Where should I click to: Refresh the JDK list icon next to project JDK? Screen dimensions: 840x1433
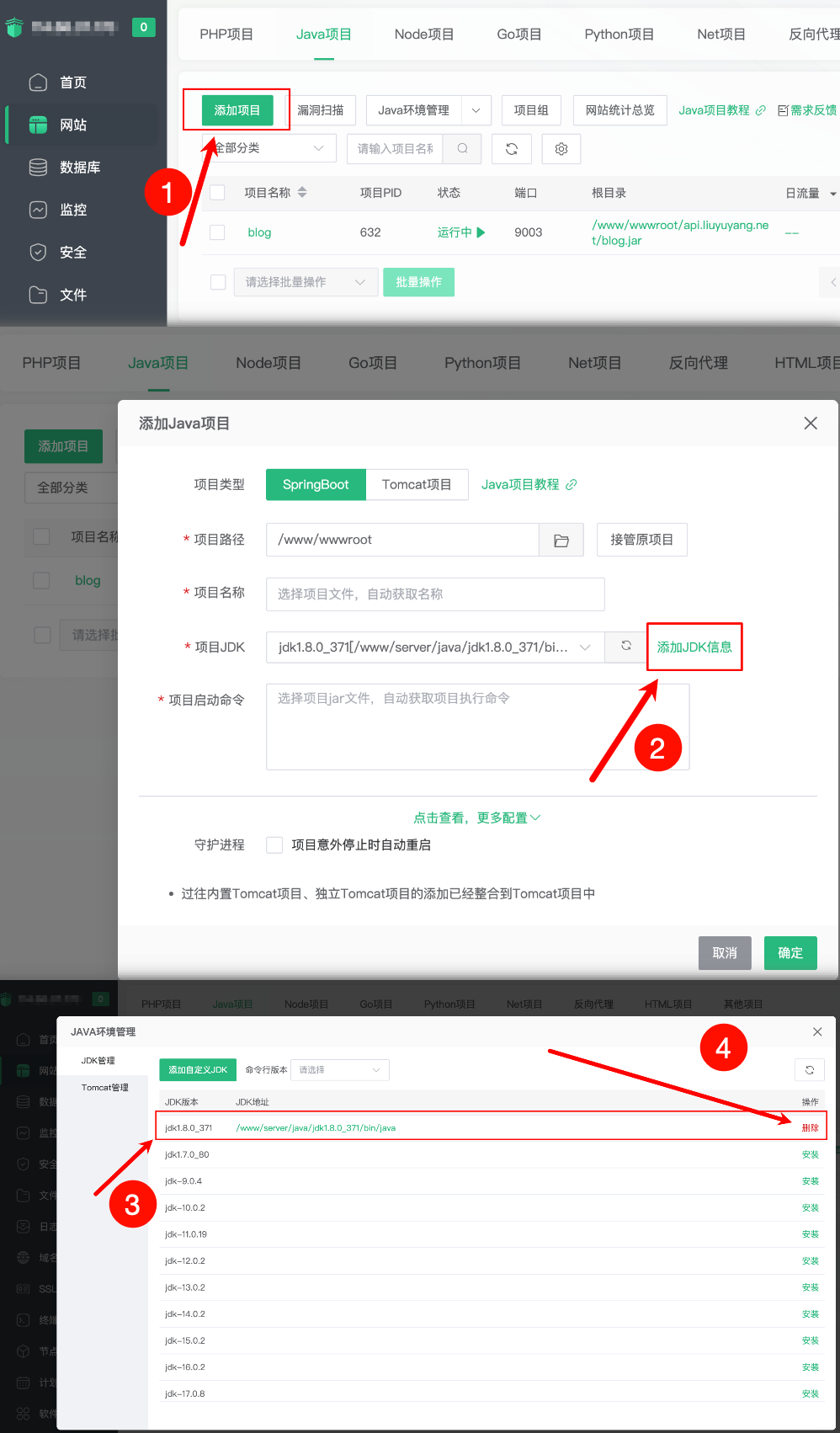coord(626,646)
